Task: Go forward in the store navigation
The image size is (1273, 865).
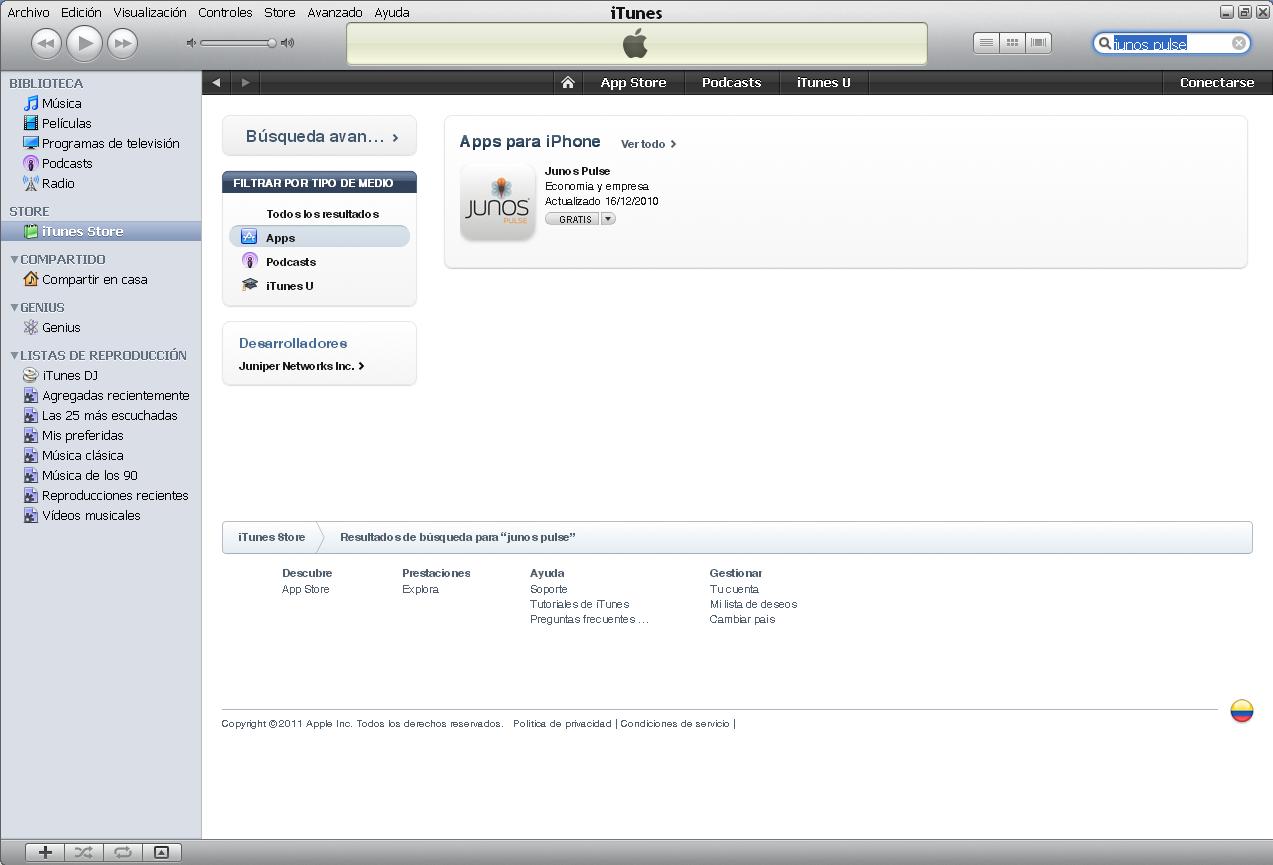Action: click(245, 83)
